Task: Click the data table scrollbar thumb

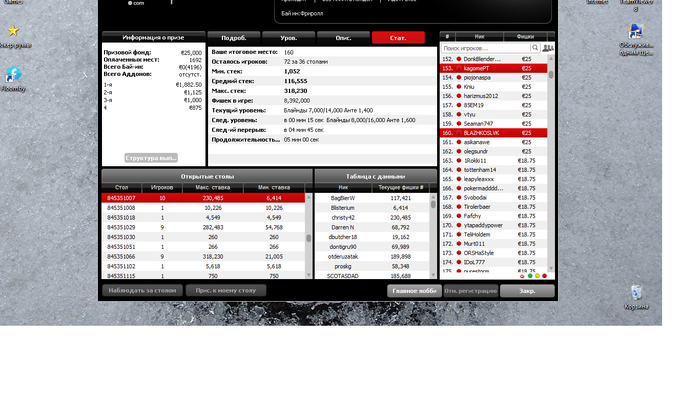Action: [433, 204]
